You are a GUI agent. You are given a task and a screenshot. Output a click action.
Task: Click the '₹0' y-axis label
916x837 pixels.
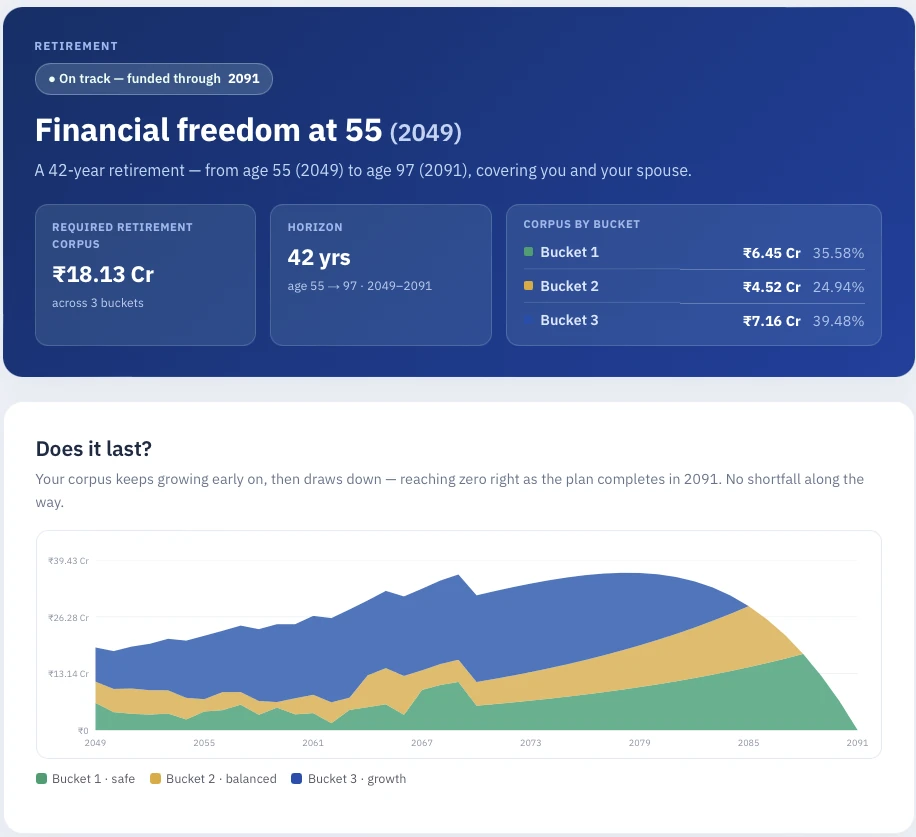(x=83, y=730)
